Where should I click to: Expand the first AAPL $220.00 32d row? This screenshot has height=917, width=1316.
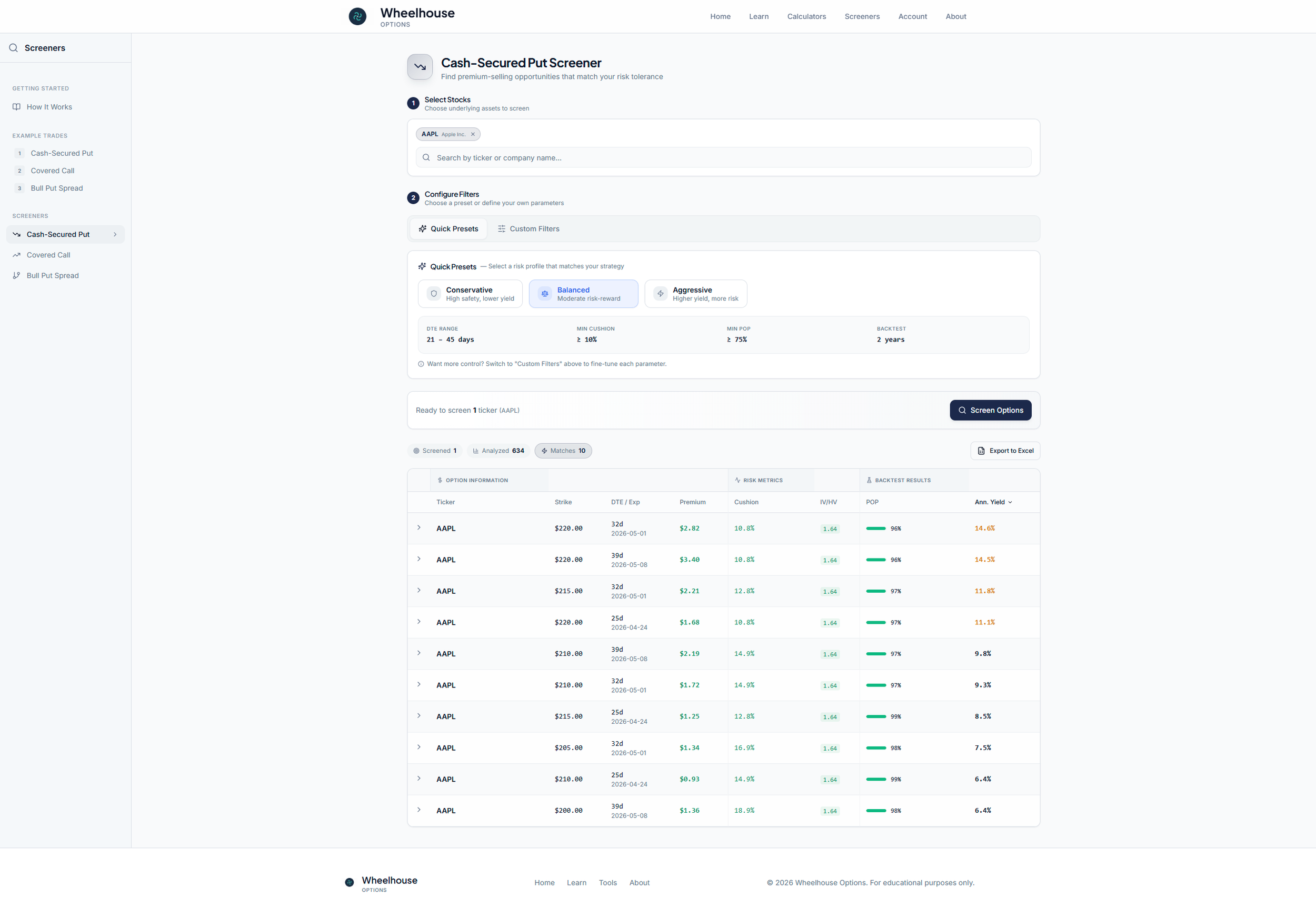pos(419,528)
